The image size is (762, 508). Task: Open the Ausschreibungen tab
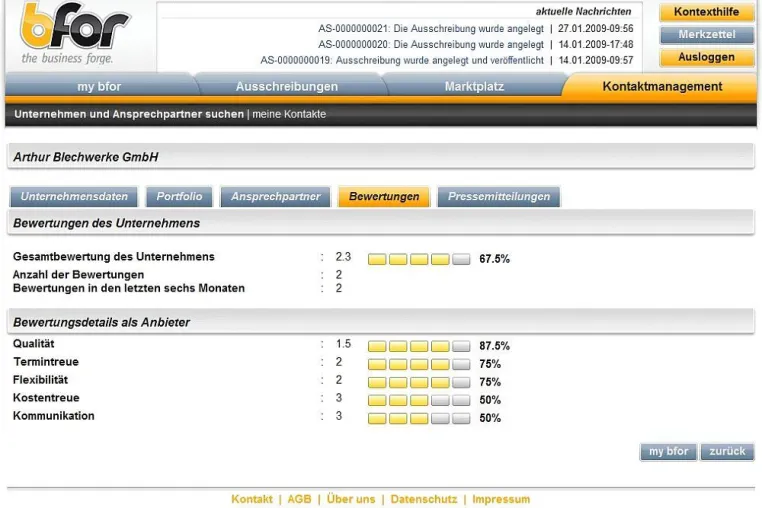[x=287, y=86]
